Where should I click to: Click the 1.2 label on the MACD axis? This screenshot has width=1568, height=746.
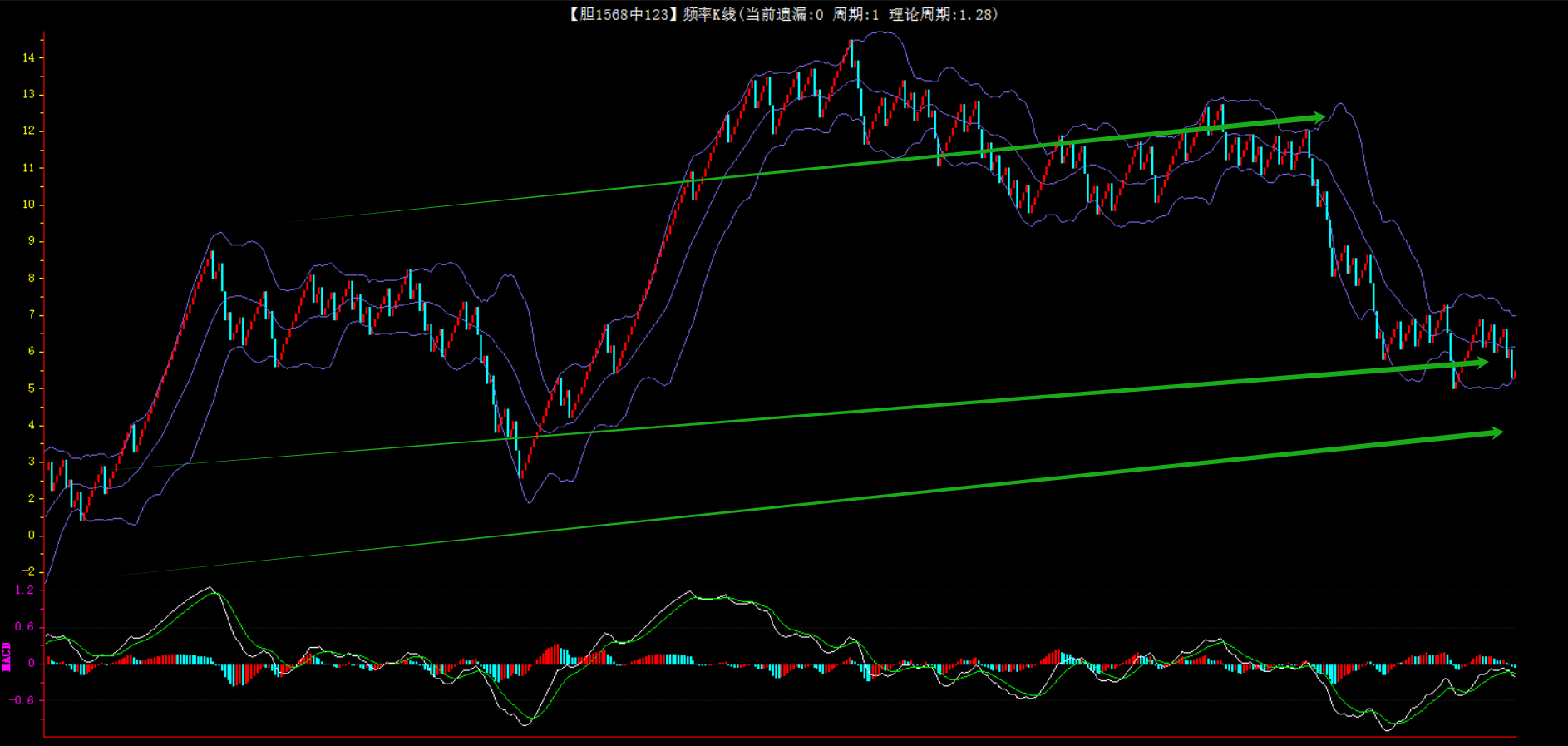25,590
